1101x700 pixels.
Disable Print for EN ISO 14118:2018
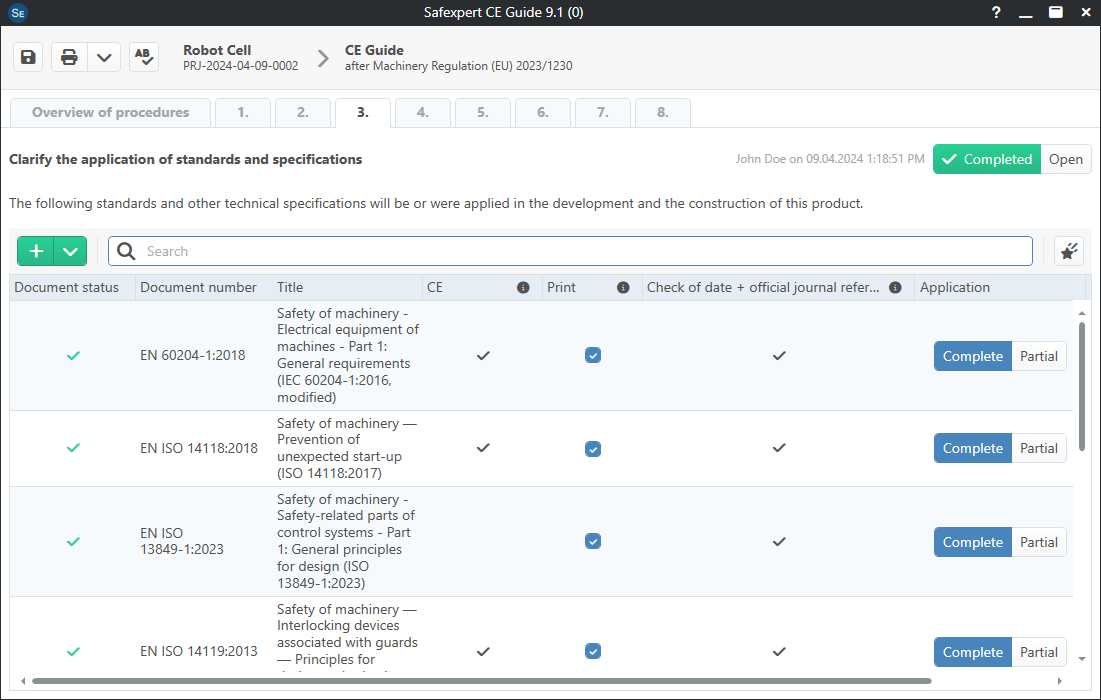(593, 448)
